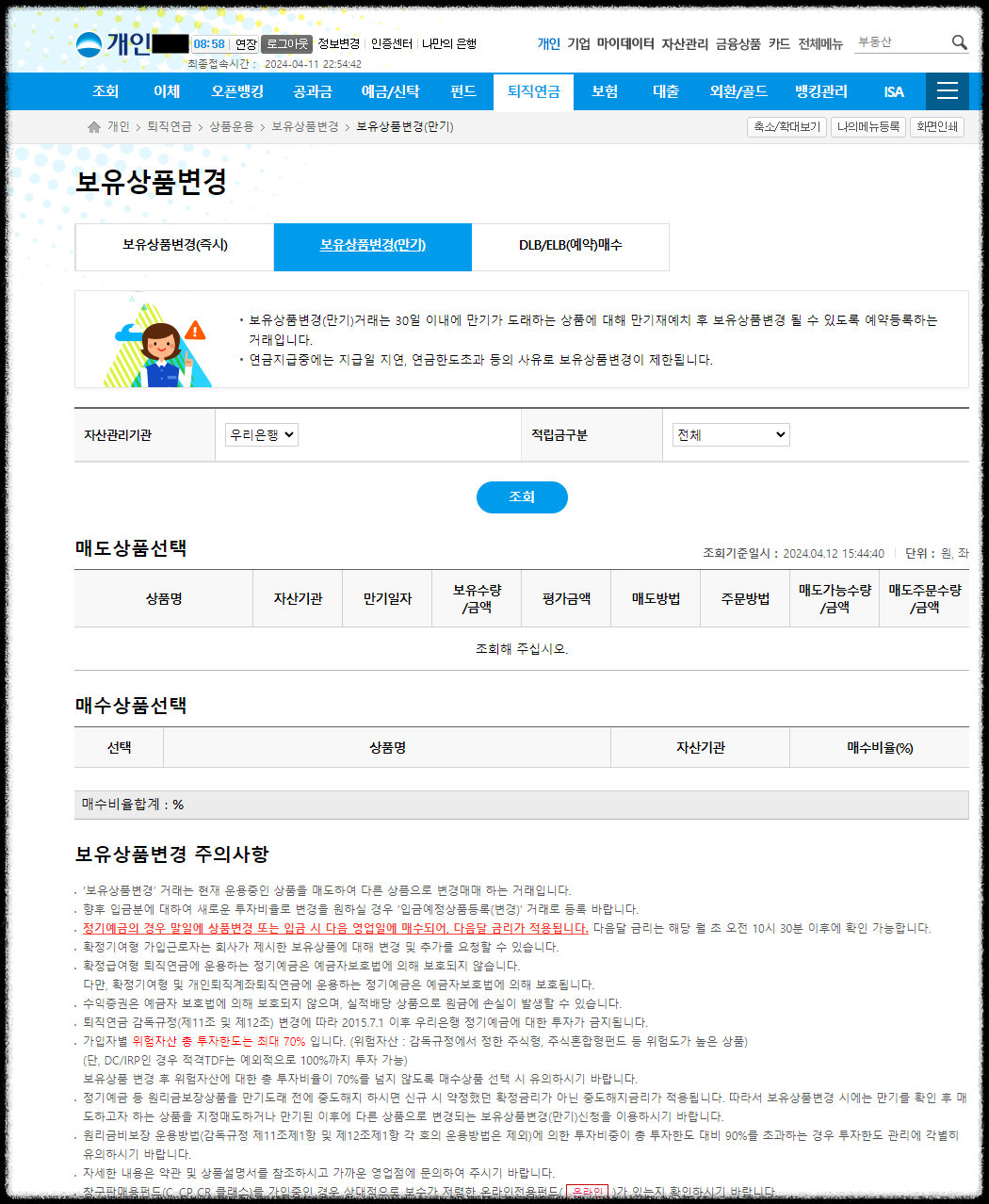Click the search input field

[901, 42]
